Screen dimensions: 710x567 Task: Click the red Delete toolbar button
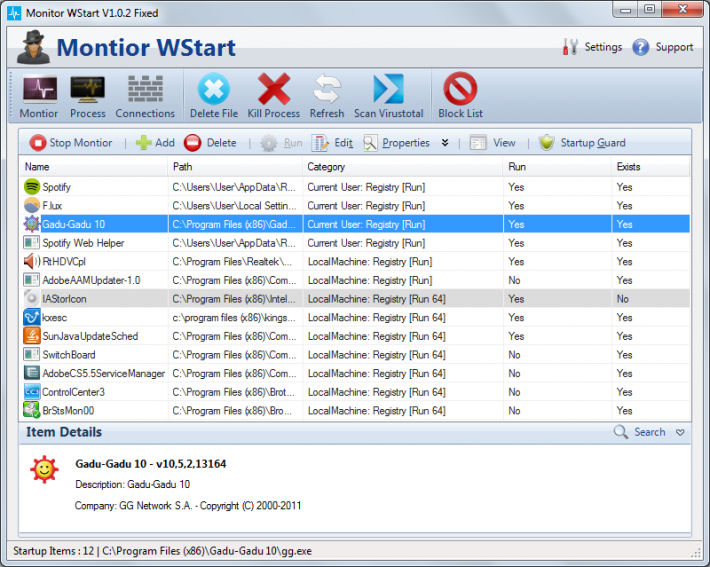210,143
